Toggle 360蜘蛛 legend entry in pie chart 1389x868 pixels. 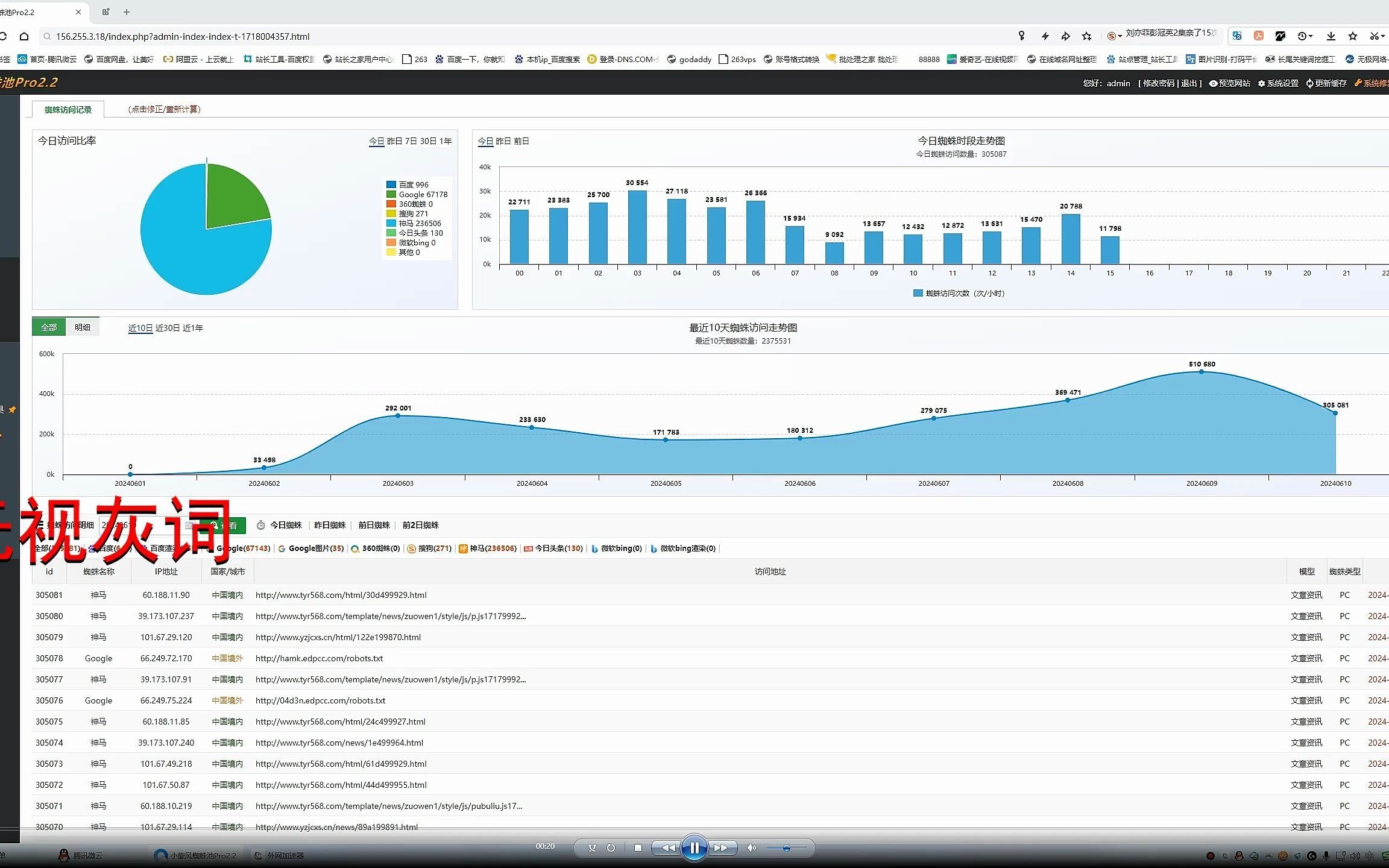tap(410, 204)
